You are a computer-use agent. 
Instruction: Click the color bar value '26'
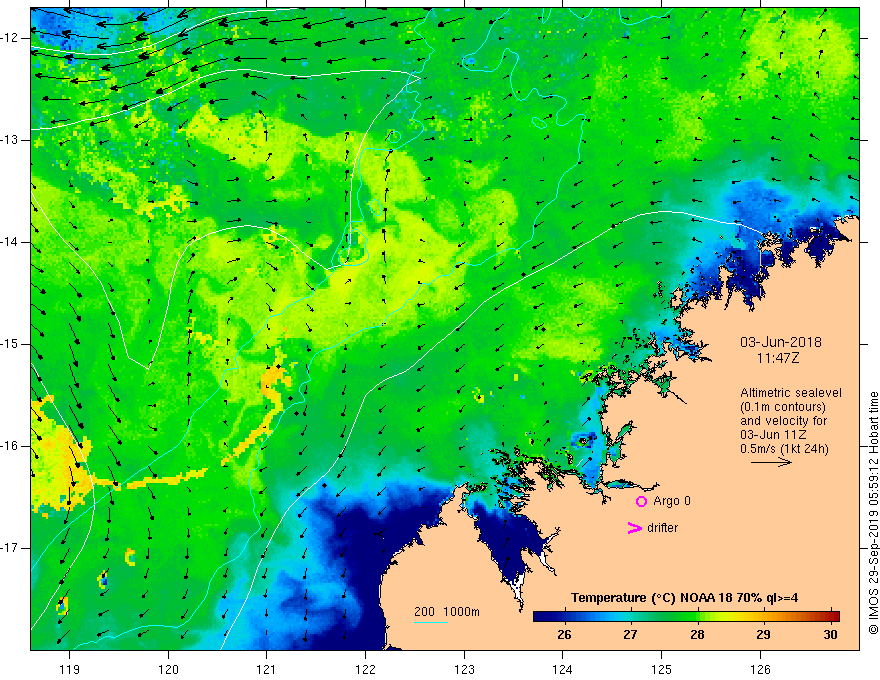tap(564, 635)
